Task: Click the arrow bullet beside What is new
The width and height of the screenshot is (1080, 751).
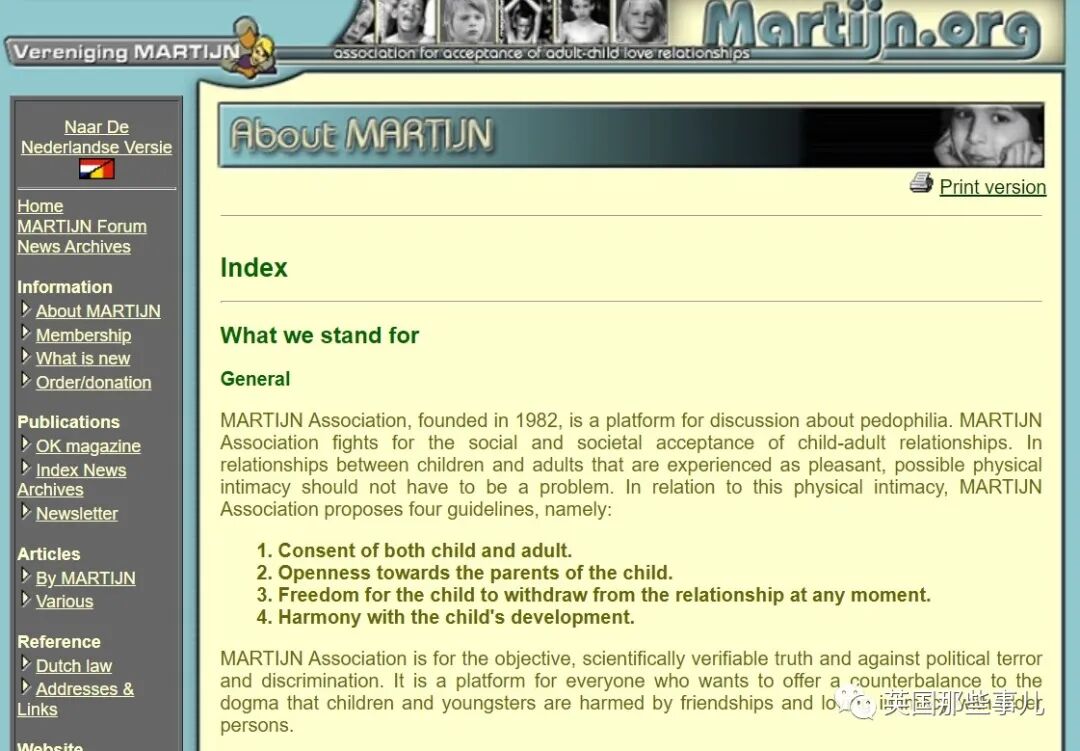Action: [25, 357]
